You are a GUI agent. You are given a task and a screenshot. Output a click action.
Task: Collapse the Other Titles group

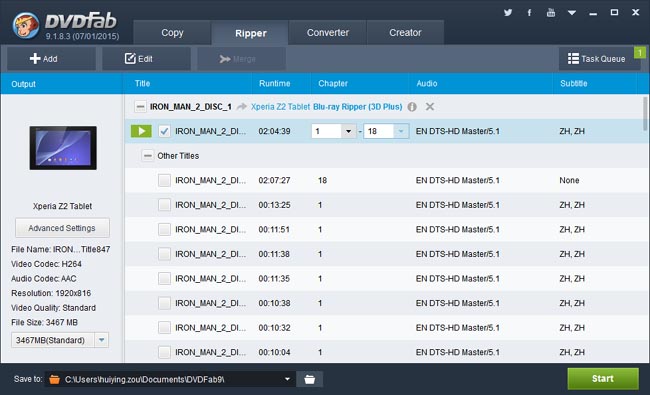[x=147, y=156]
